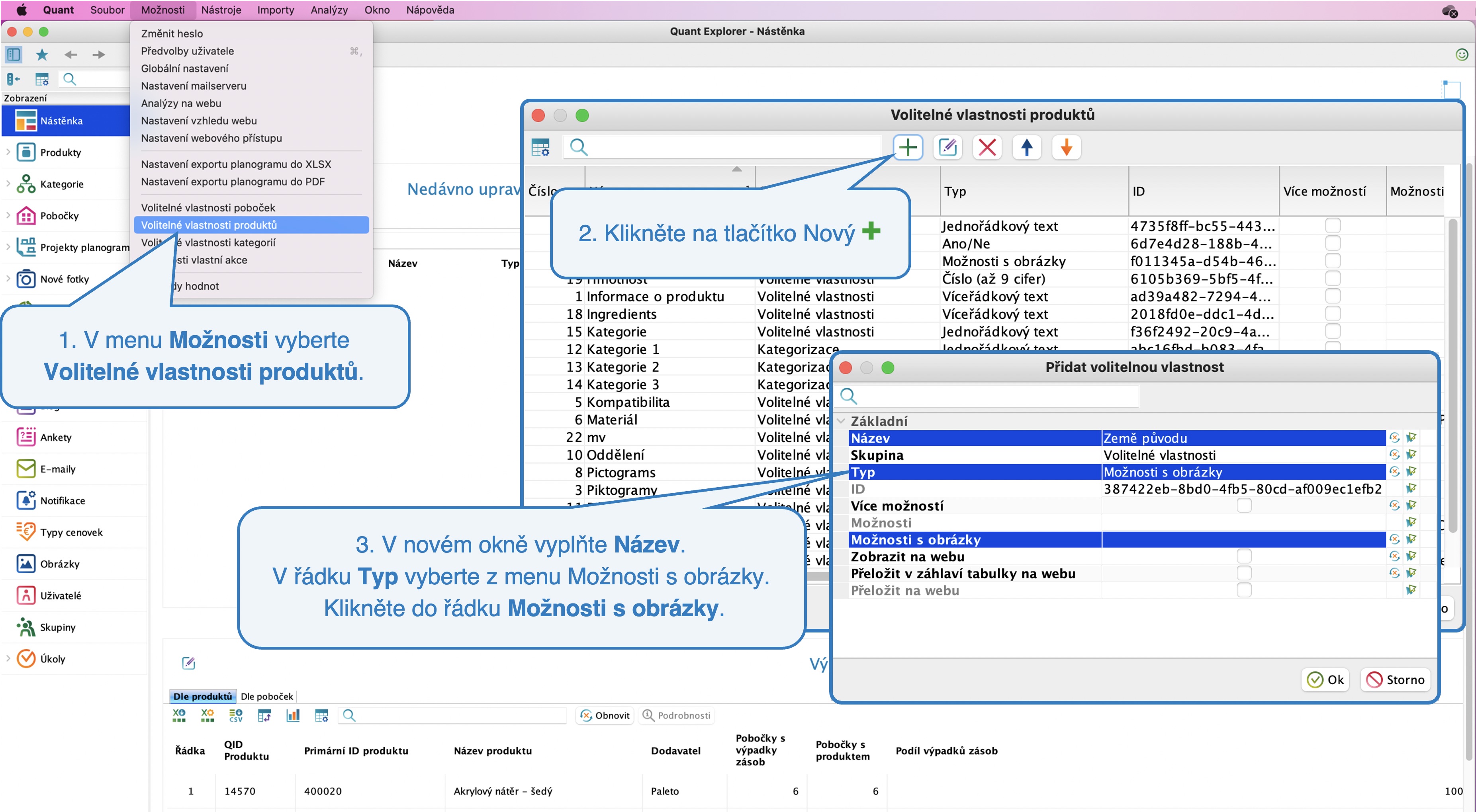Cancel dialog with Storno button
This screenshot has height=812, width=1476.
[1395, 680]
